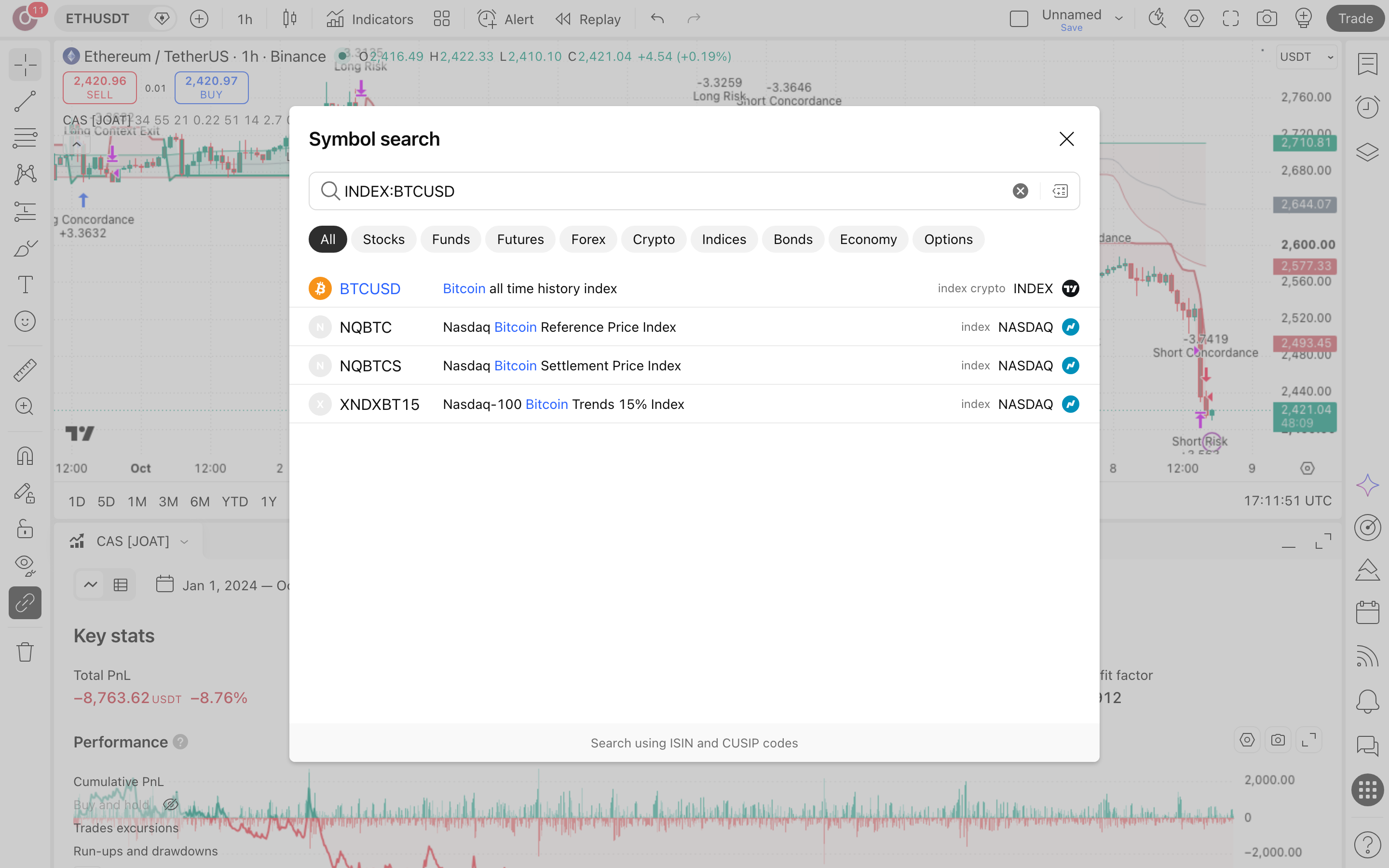
Task: Open the ETHUSDT symbol selector
Action: [97, 19]
